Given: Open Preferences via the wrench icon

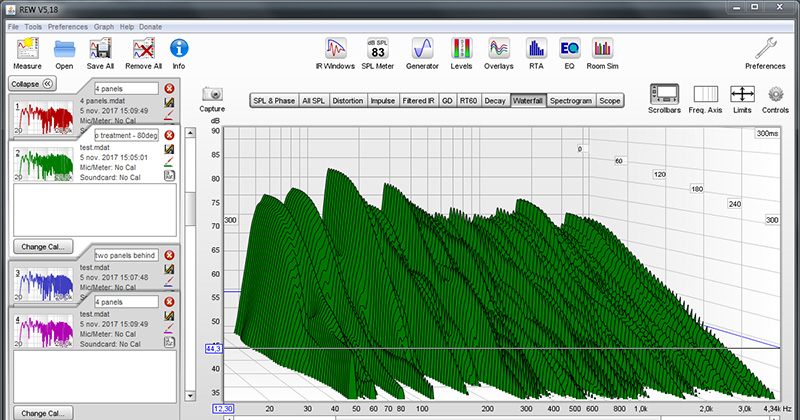Looking at the screenshot, I should point(765,48).
